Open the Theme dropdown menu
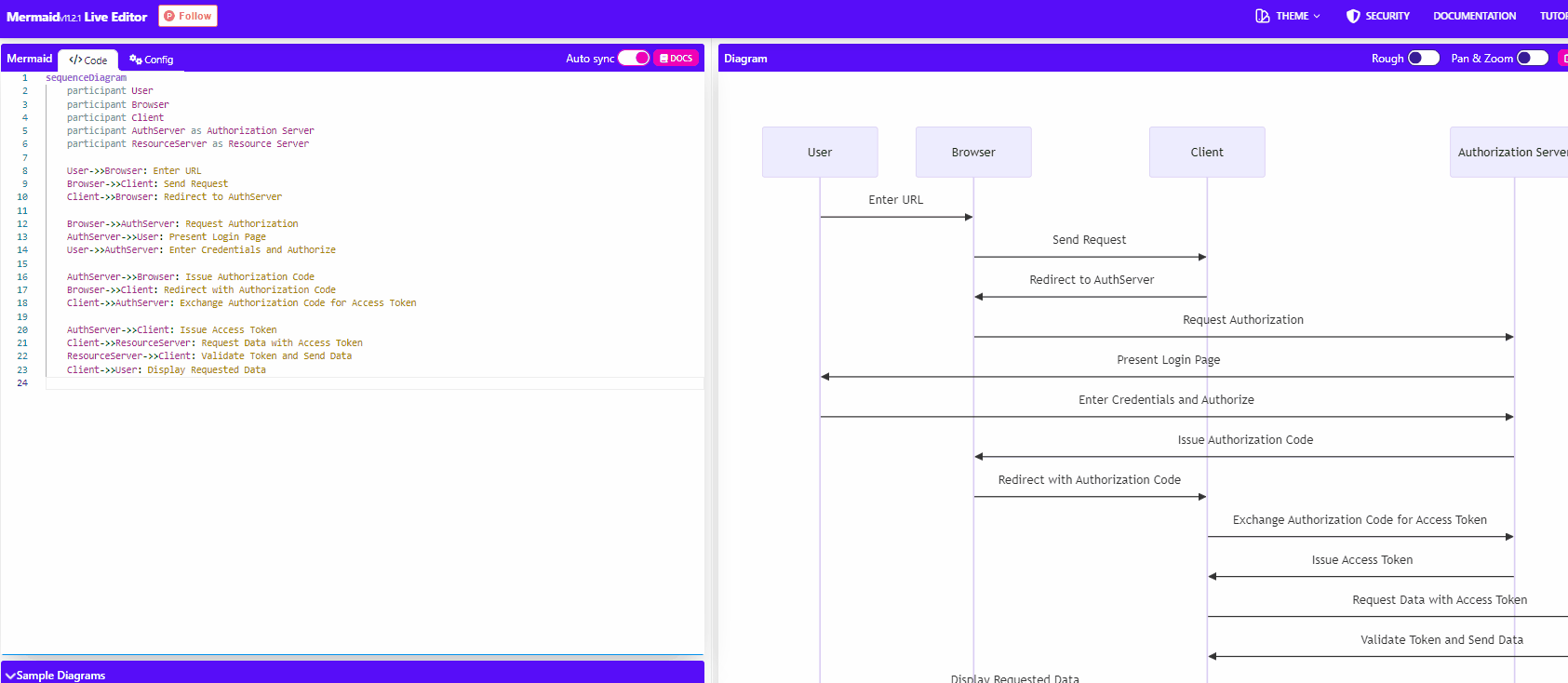The image size is (1568, 683). coord(1288,16)
